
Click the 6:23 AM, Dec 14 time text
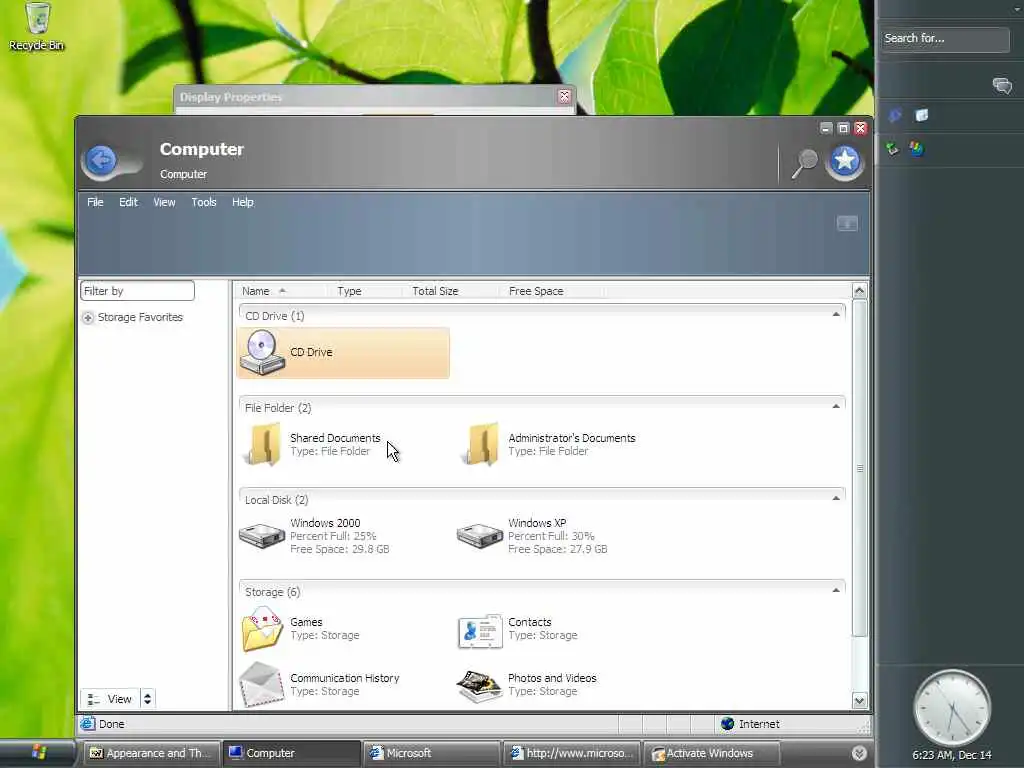click(x=952, y=755)
